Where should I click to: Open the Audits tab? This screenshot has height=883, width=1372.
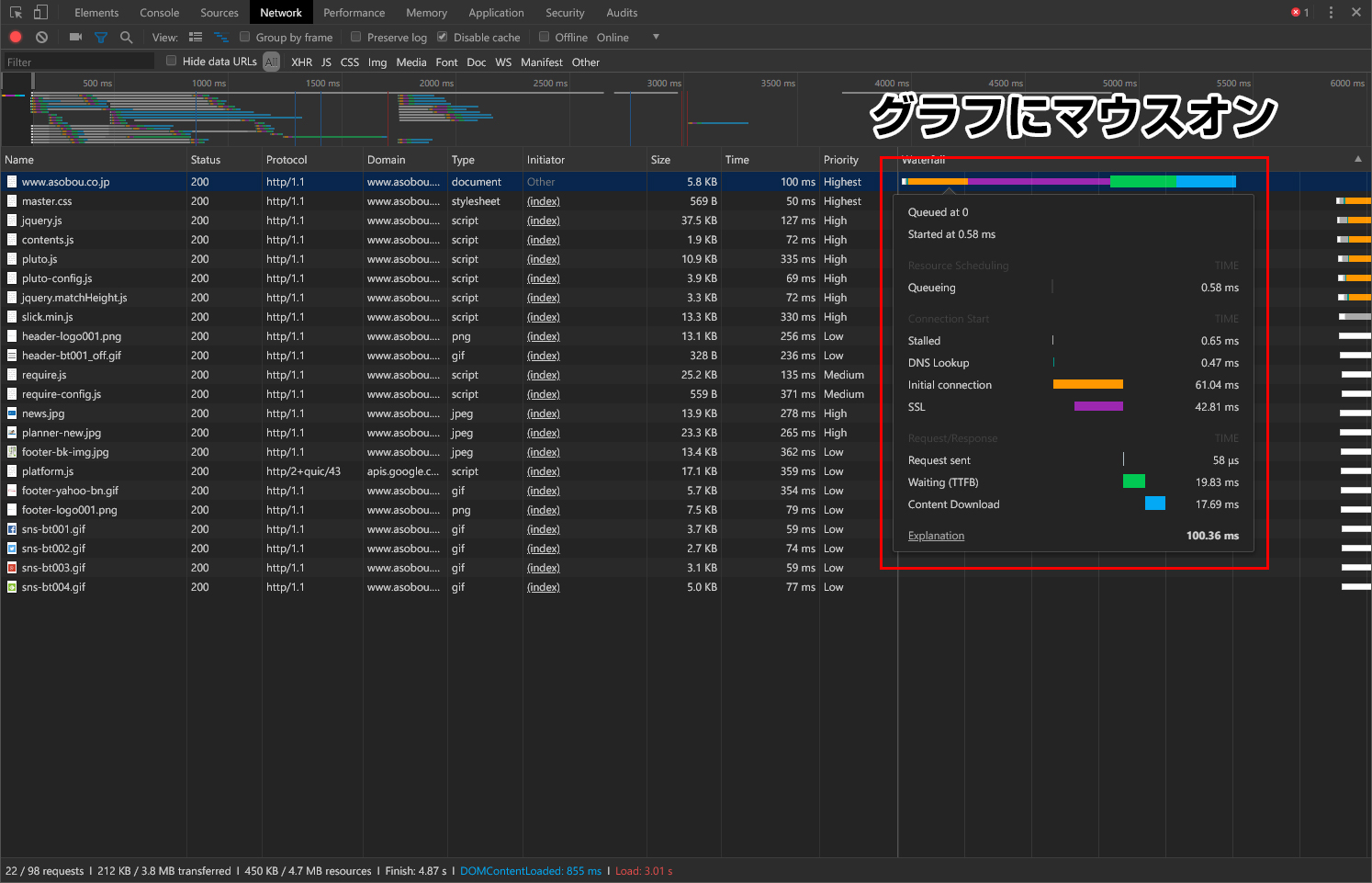pyautogui.click(x=622, y=13)
